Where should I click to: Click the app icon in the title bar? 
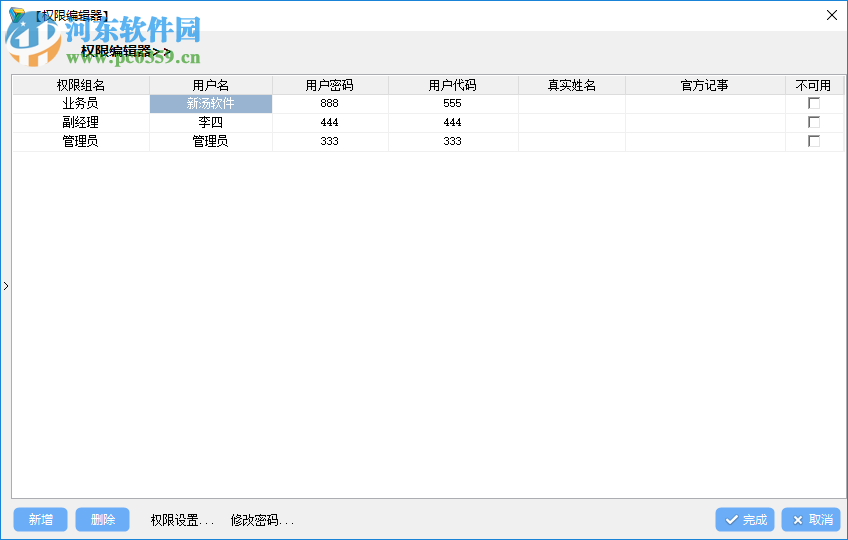(x=16, y=15)
